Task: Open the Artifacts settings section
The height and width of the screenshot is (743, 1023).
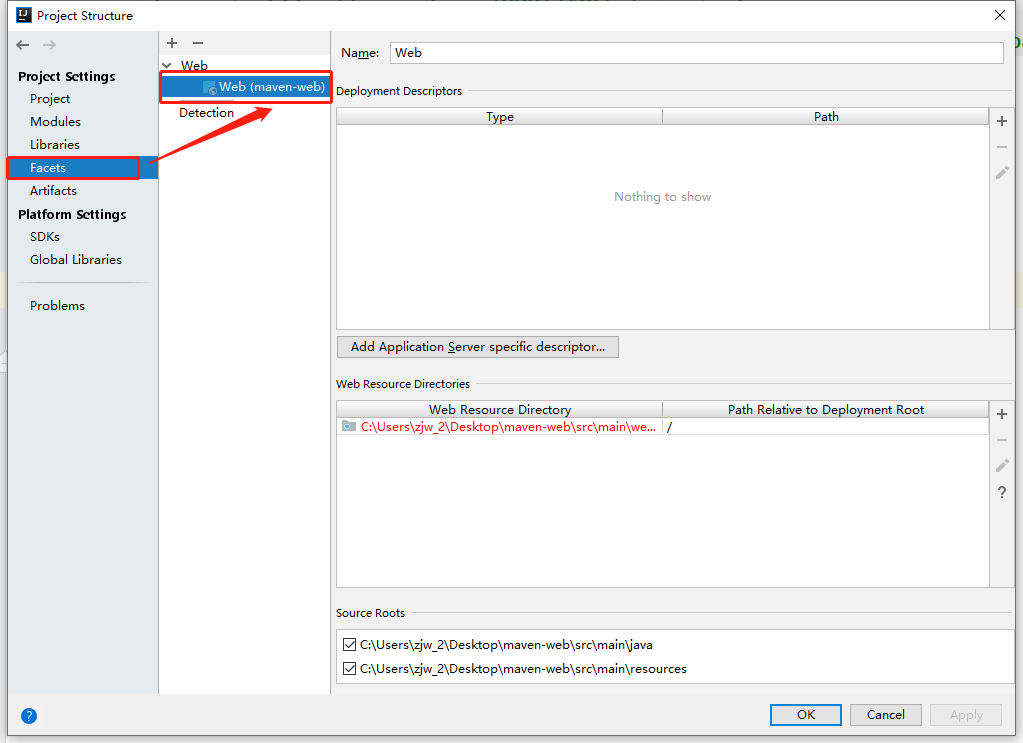Action: click(53, 191)
